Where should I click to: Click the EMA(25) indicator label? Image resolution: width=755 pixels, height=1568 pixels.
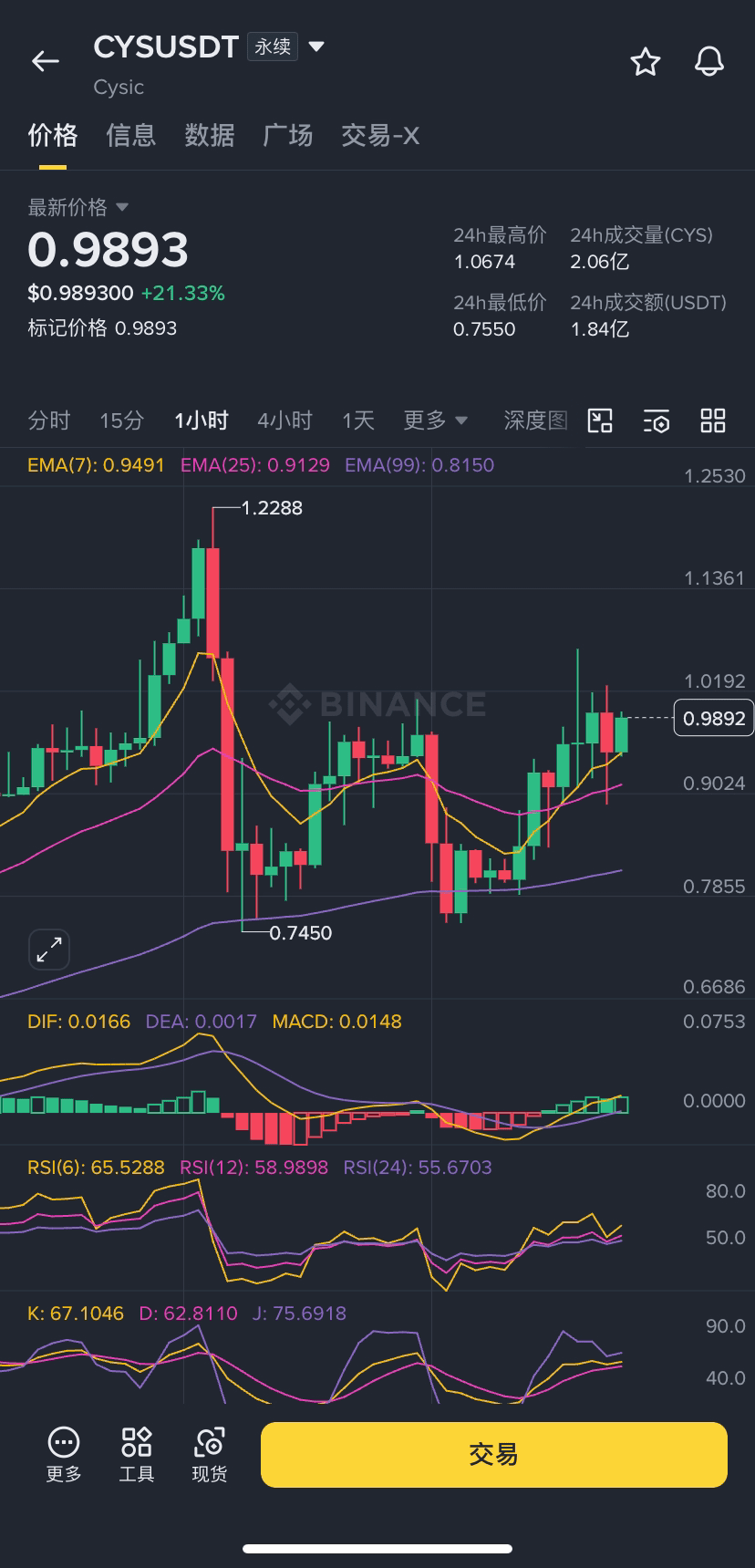click(255, 465)
